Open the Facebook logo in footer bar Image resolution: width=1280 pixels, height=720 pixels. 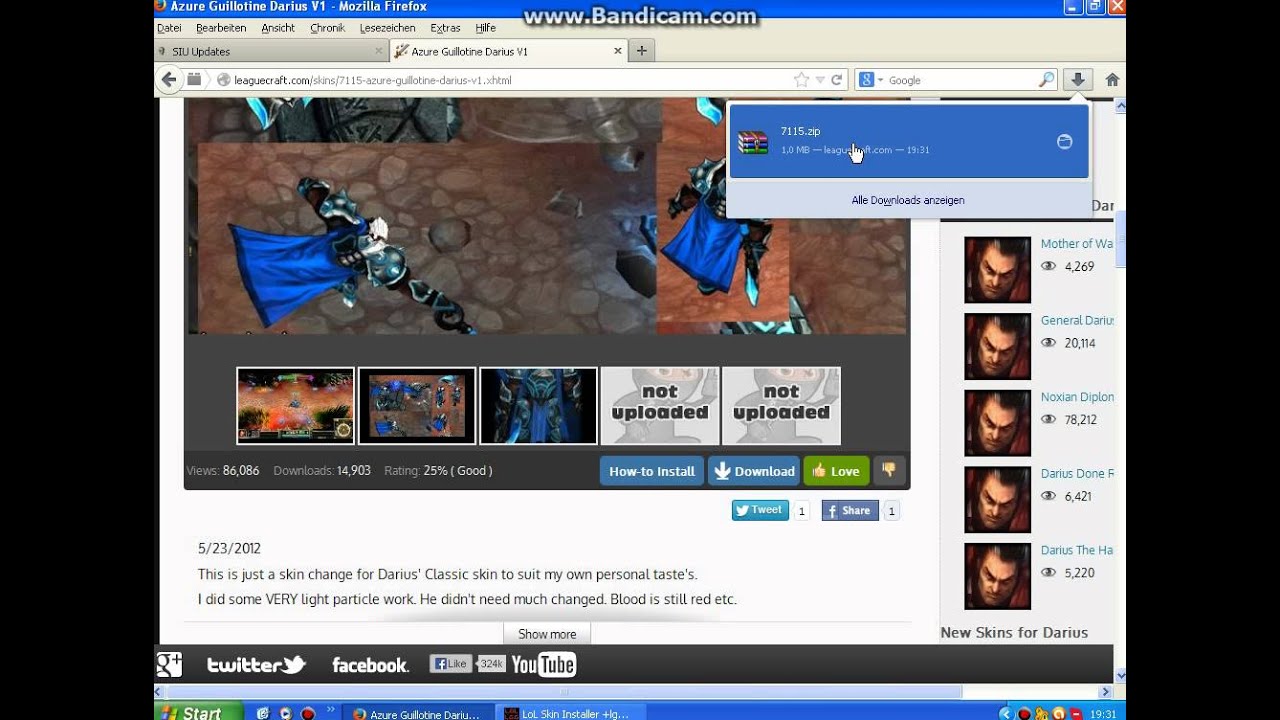click(370, 665)
